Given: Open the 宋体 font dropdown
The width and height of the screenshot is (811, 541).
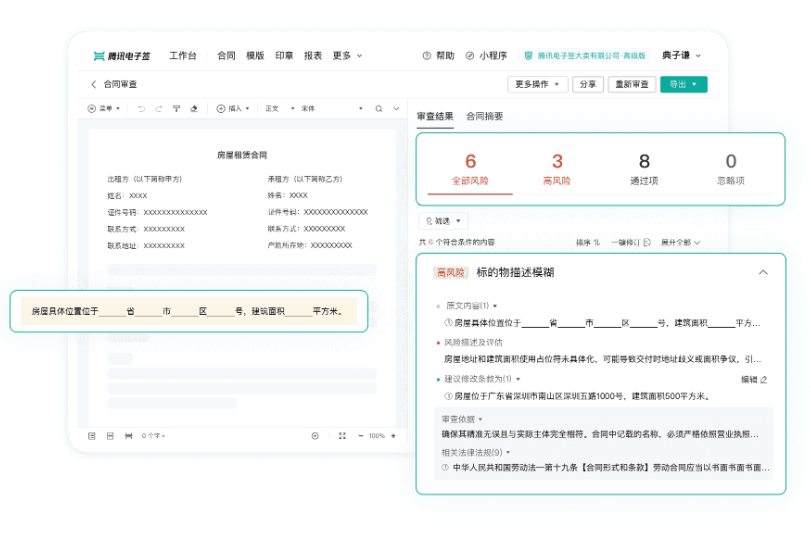Looking at the screenshot, I should 332,109.
